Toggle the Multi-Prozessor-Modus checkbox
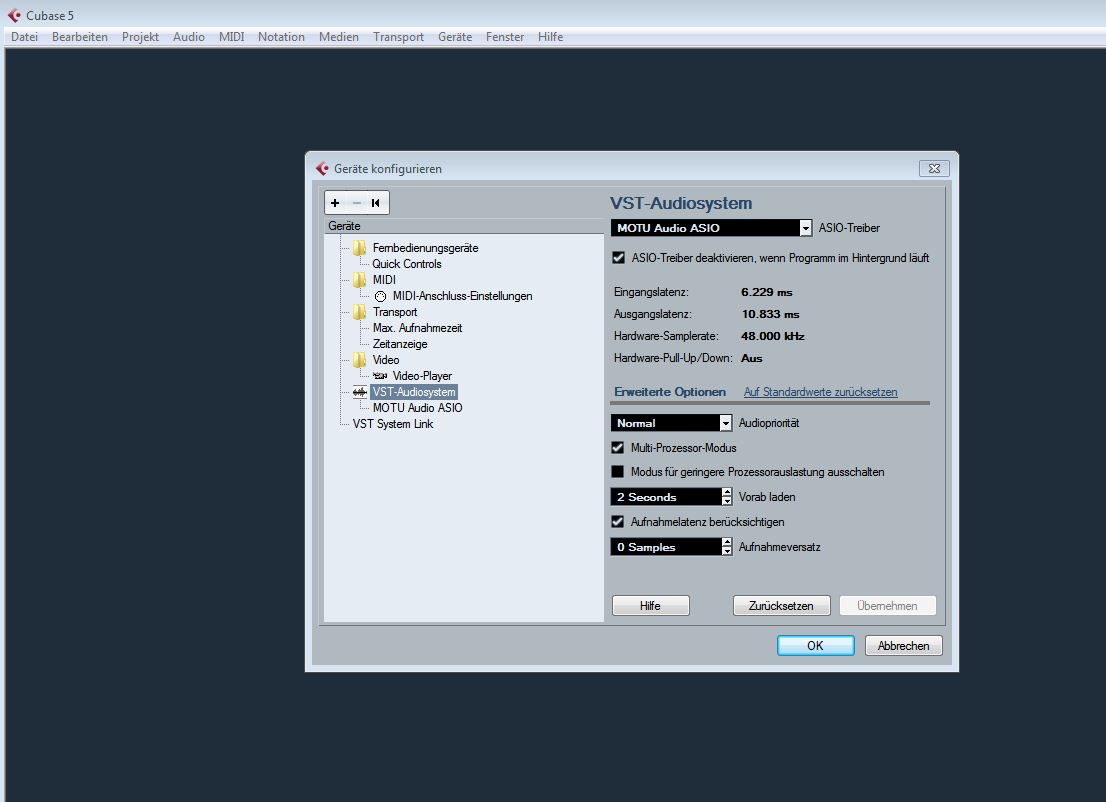 click(618, 447)
